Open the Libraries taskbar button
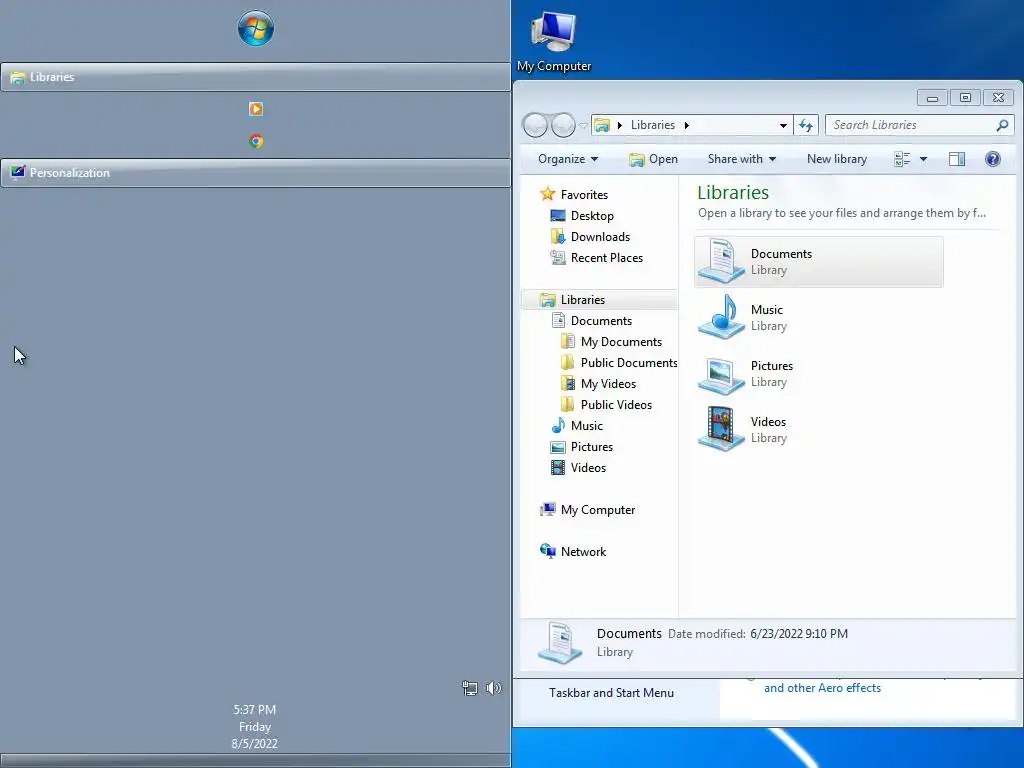 coord(255,77)
